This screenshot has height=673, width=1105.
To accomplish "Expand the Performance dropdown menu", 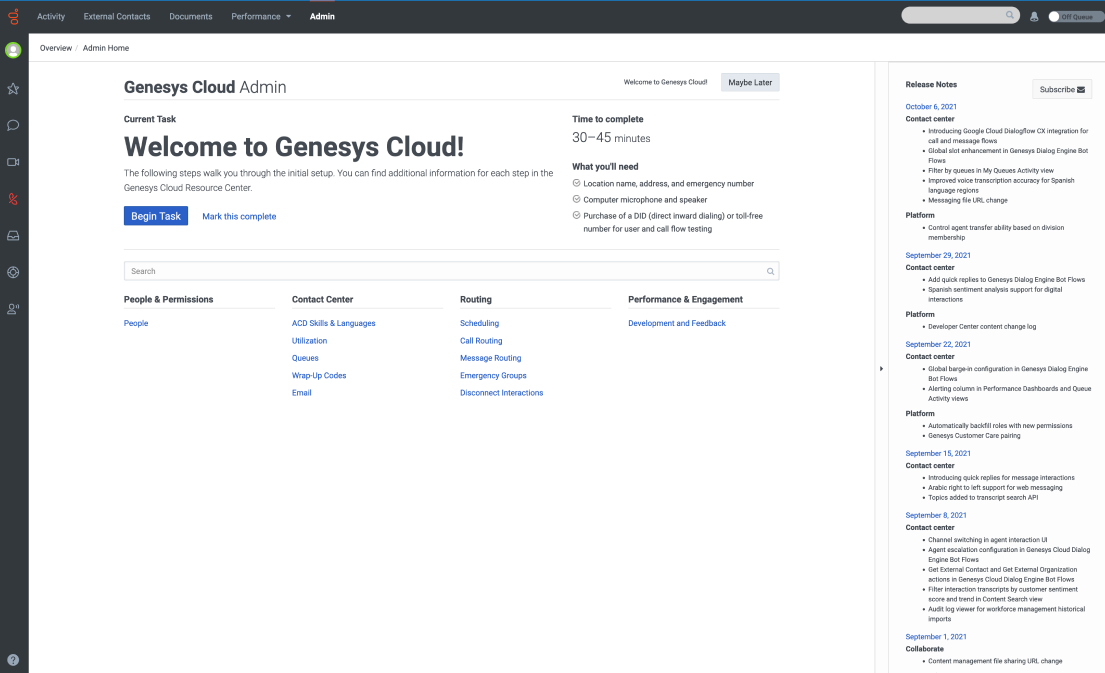I will pos(261,17).
